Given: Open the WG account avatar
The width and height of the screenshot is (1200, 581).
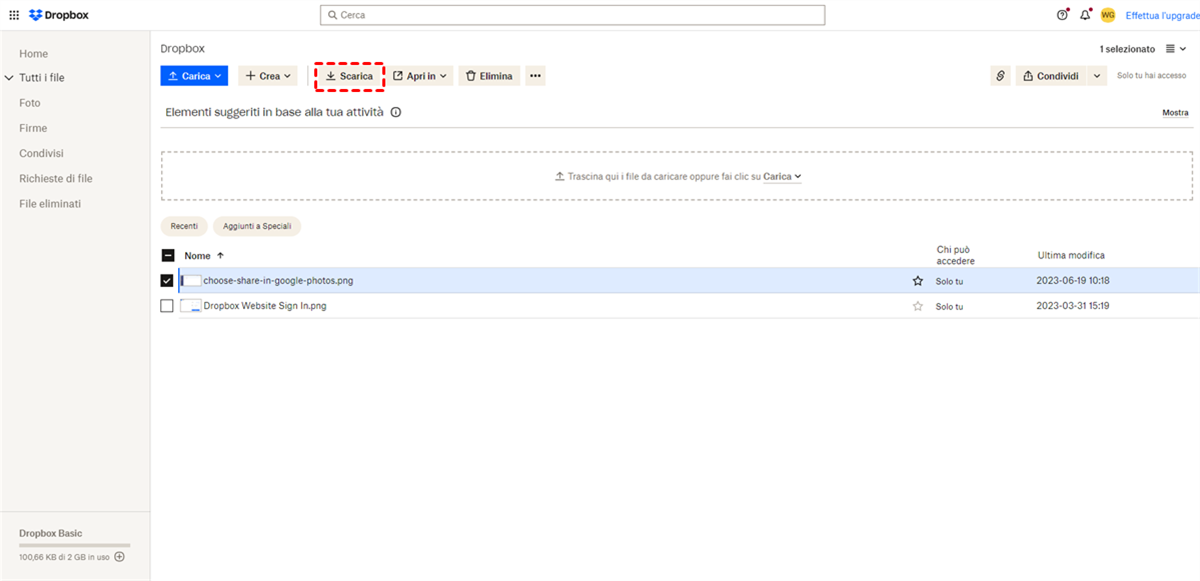Looking at the screenshot, I should click(x=1108, y=15).
